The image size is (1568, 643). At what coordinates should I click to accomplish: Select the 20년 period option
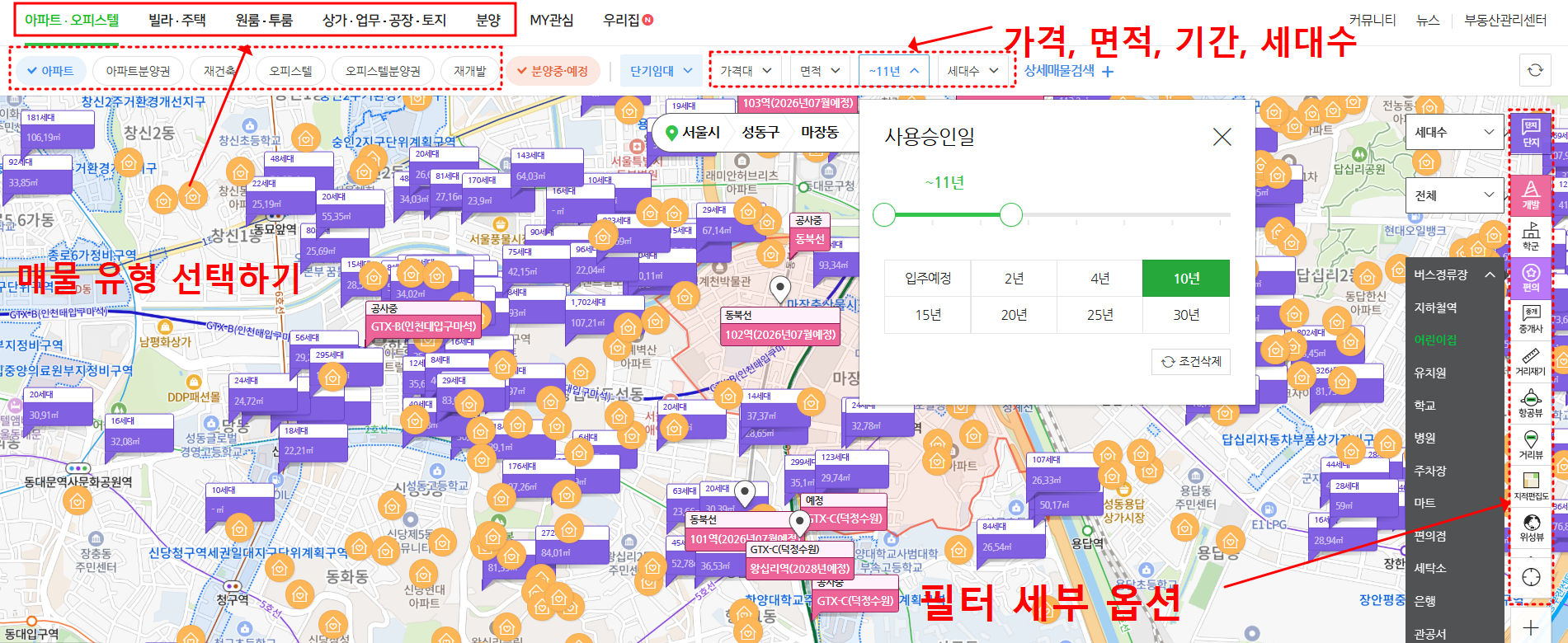(1014, 315)
